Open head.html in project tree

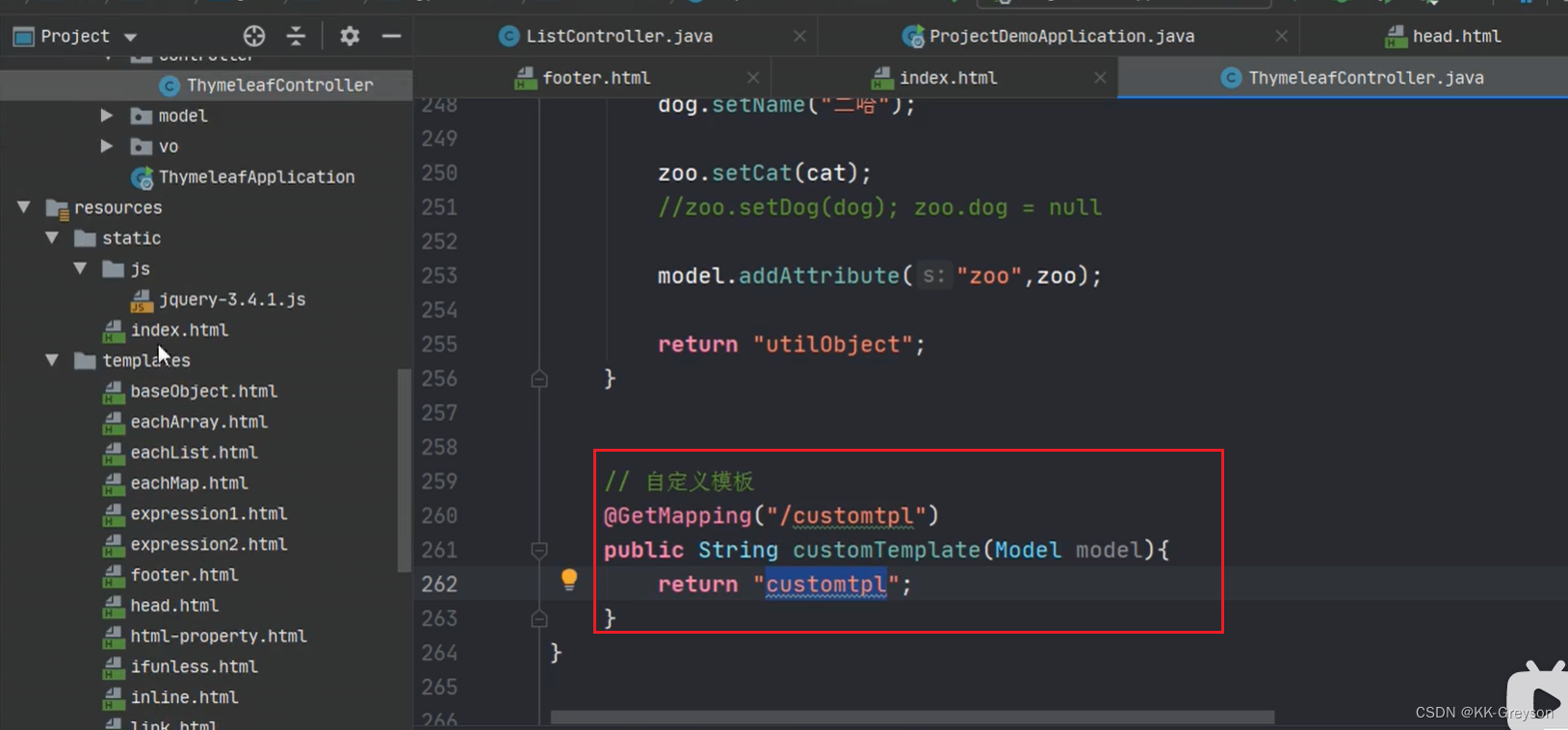(x=175, y=606)
